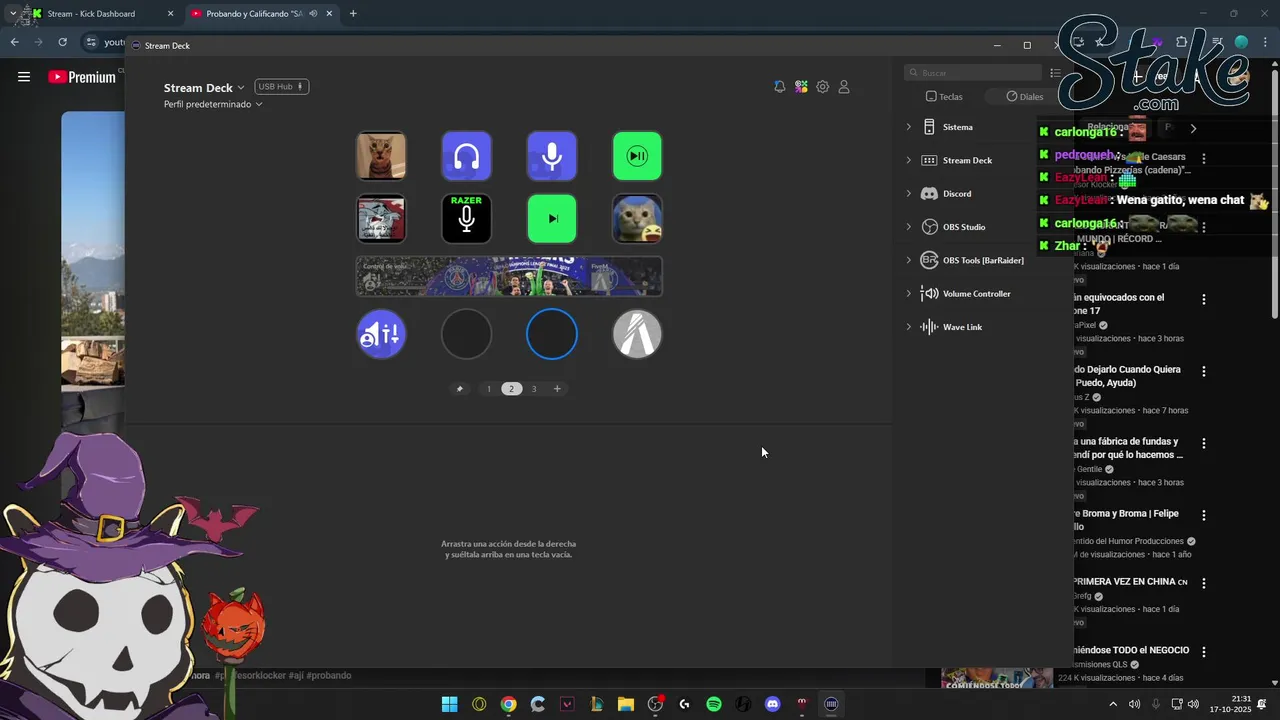Select the volume mixer dial
Image resolution: width=1280 pixels, height=720 pixels.
[x=381, y=334]
